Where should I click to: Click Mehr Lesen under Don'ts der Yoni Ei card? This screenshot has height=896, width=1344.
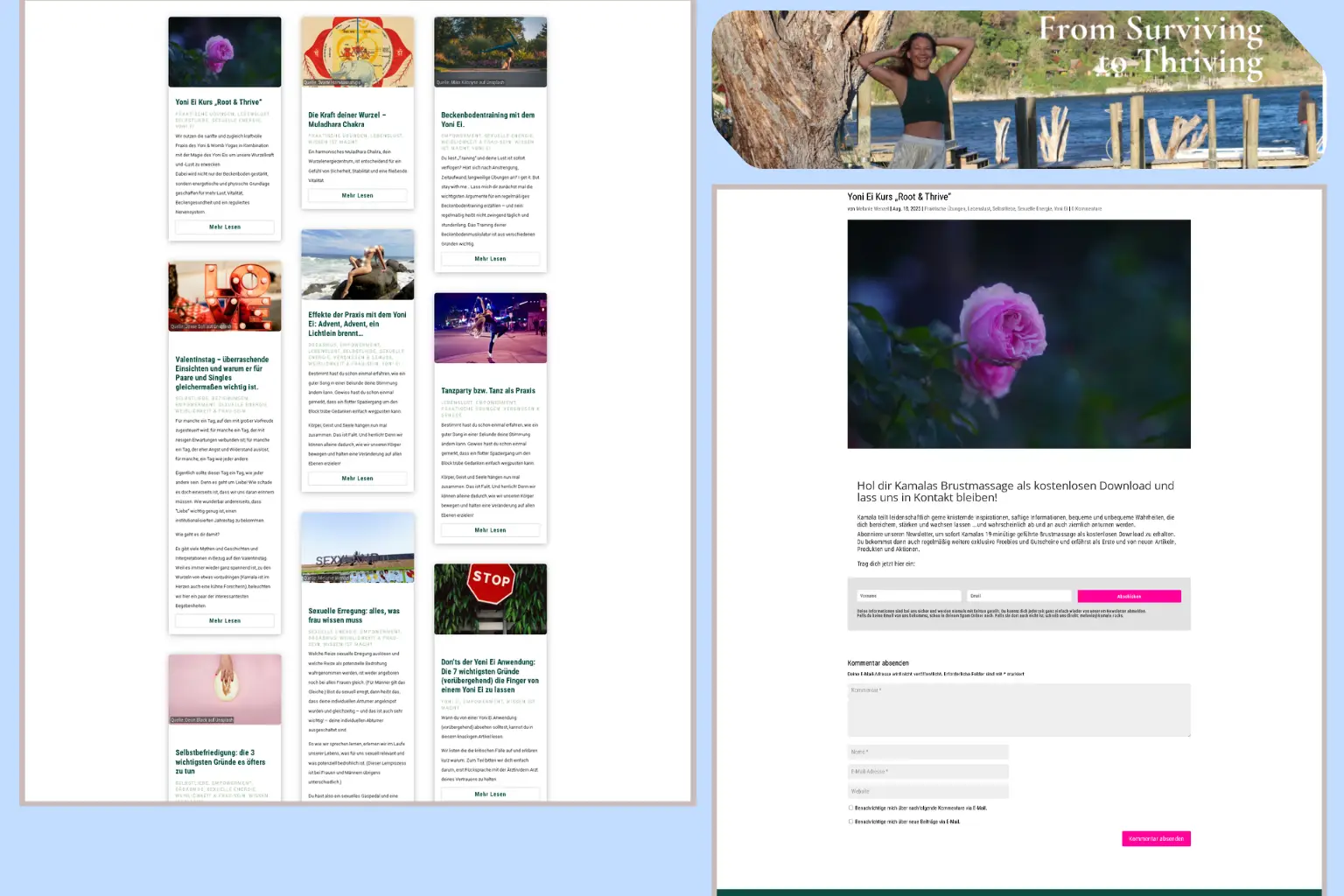tap(491, 794)
